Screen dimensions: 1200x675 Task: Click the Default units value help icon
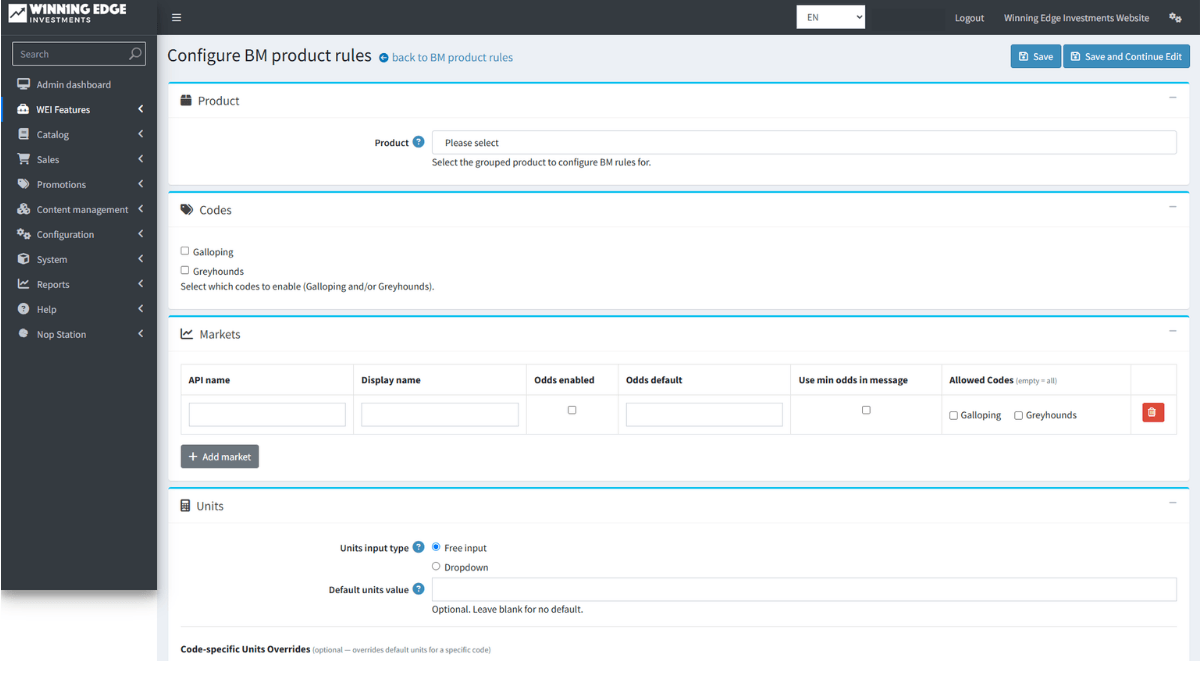[419, 589]
